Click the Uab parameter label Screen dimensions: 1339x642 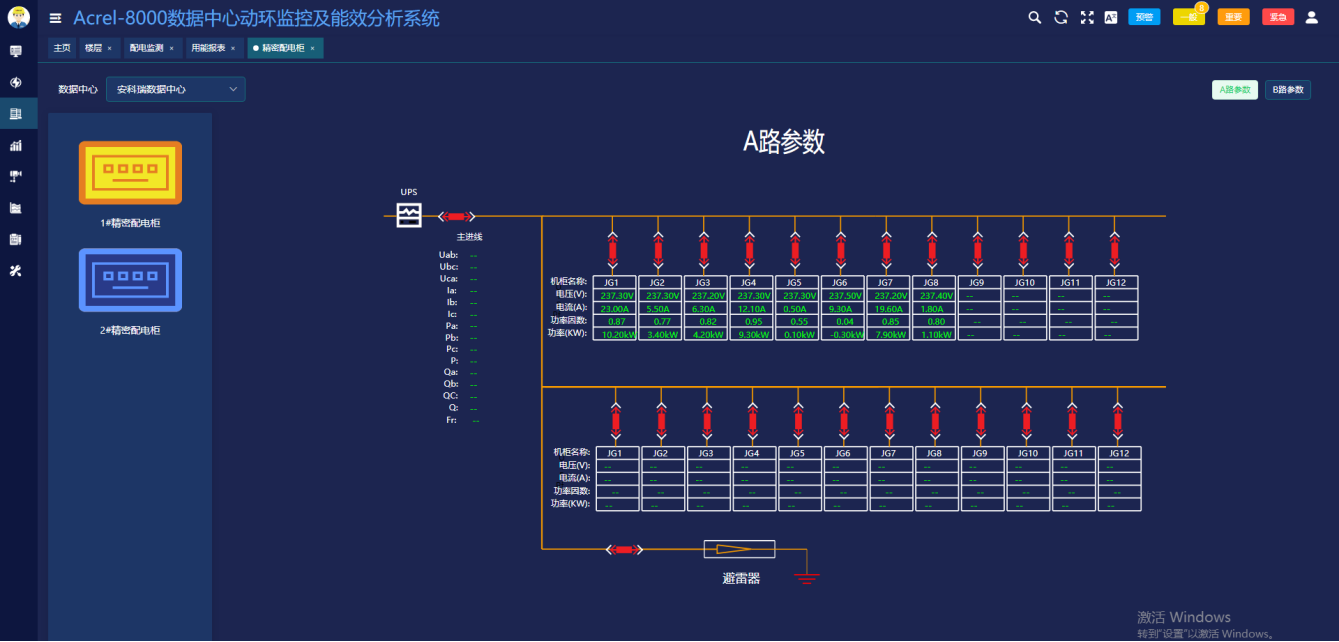448,255
